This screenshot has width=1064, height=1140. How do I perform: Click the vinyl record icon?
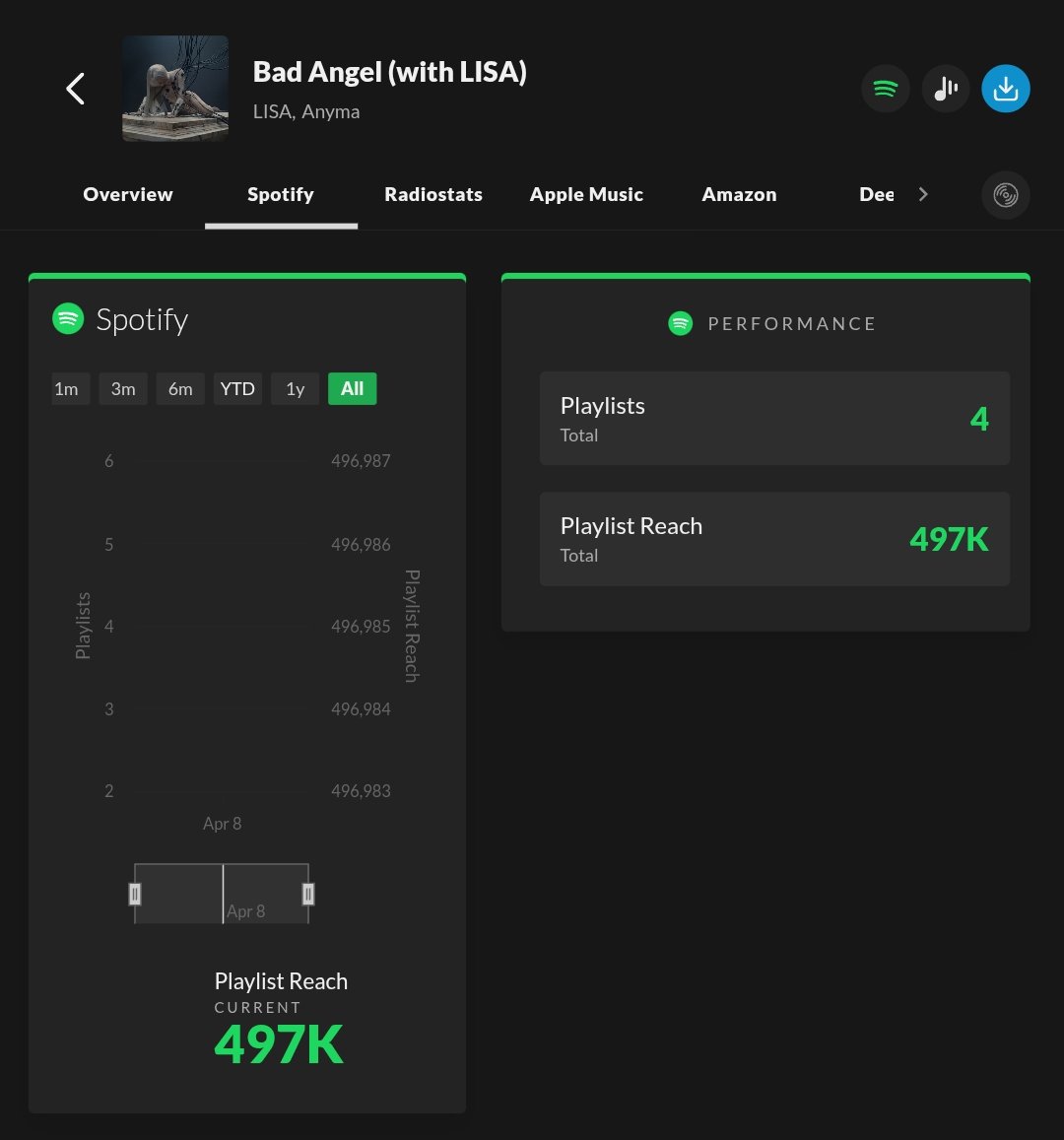coord(1006,195)
